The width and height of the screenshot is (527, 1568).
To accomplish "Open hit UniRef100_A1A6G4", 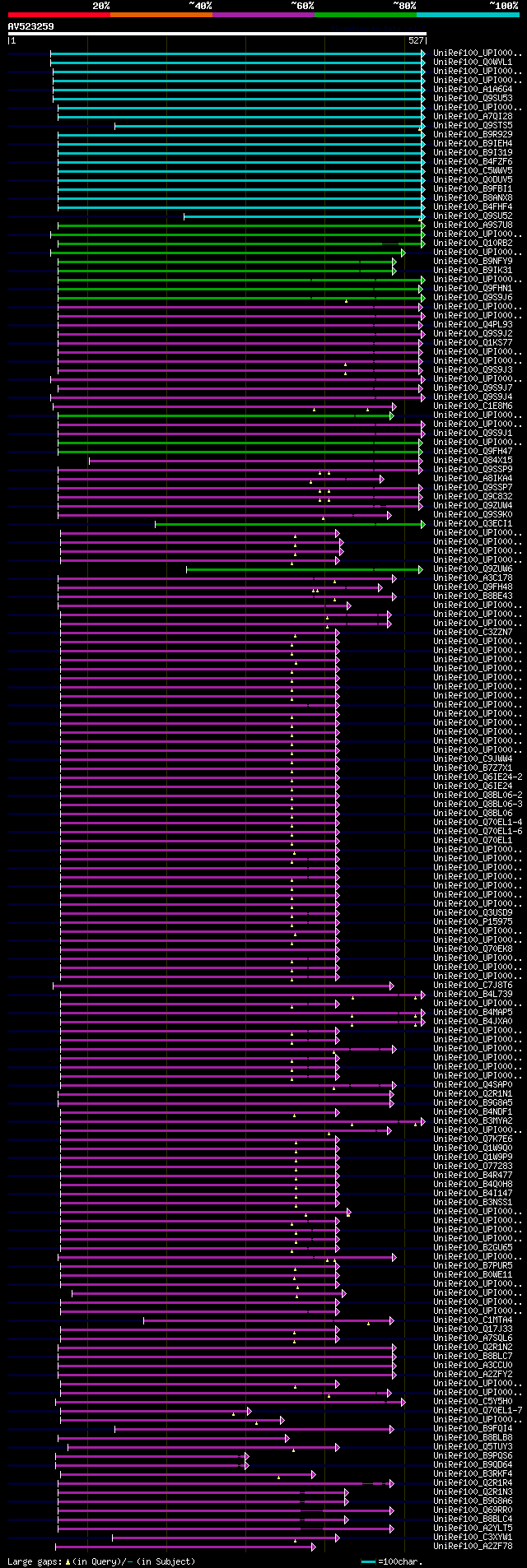I will click(473, 89).
